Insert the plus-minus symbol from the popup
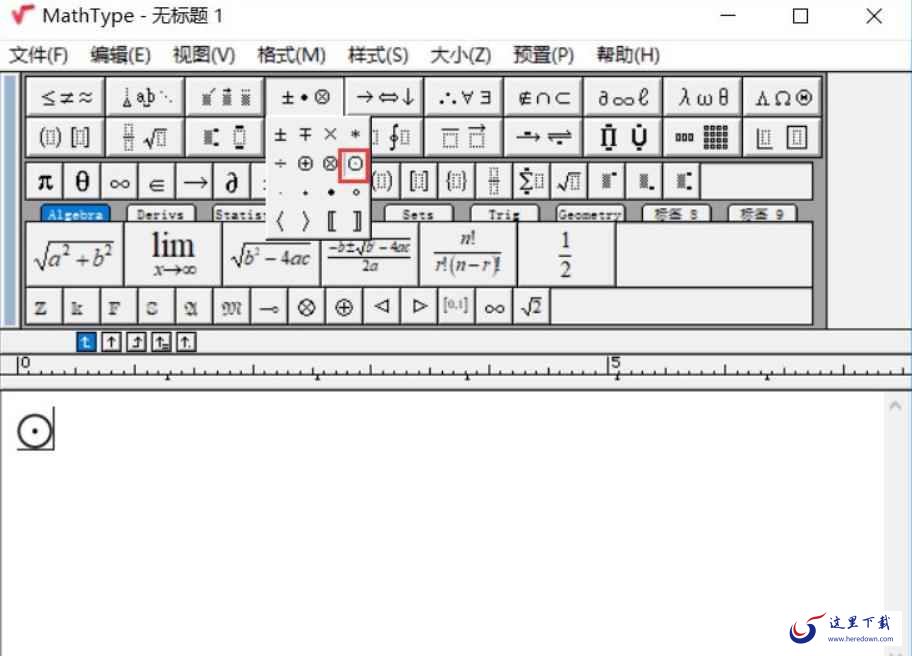 [280, 135]
